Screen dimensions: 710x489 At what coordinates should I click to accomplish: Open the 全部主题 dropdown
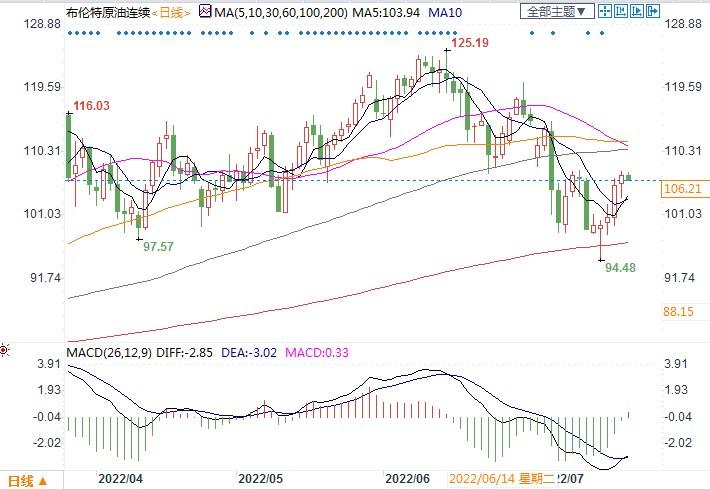pos(558,12)
